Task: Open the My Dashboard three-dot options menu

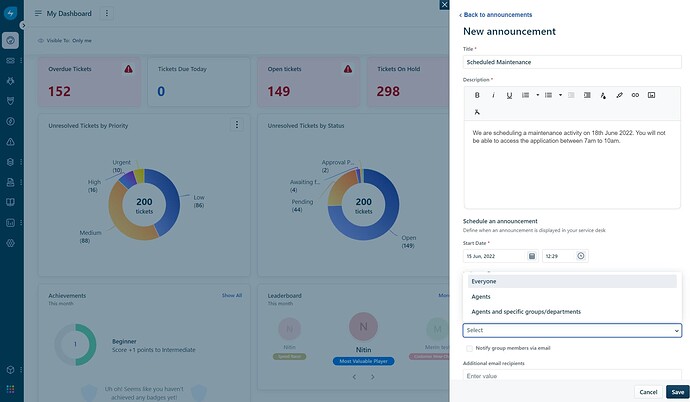Action: tap(106, 14)
